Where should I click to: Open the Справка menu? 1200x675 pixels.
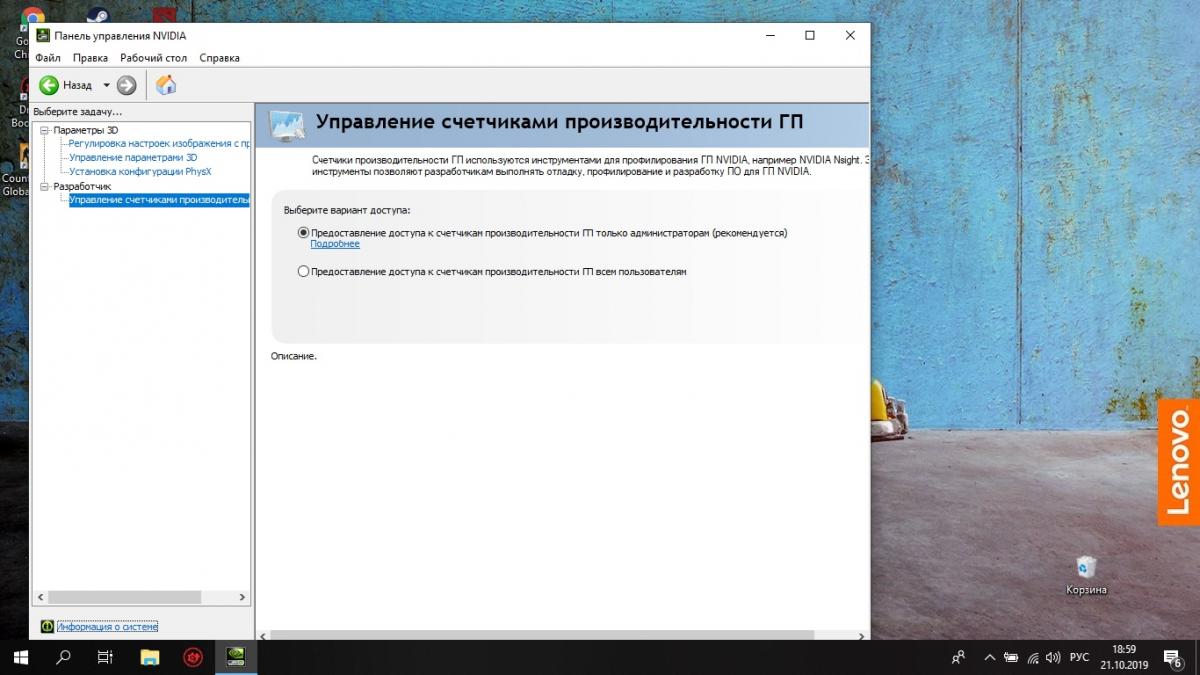[219, 58]
